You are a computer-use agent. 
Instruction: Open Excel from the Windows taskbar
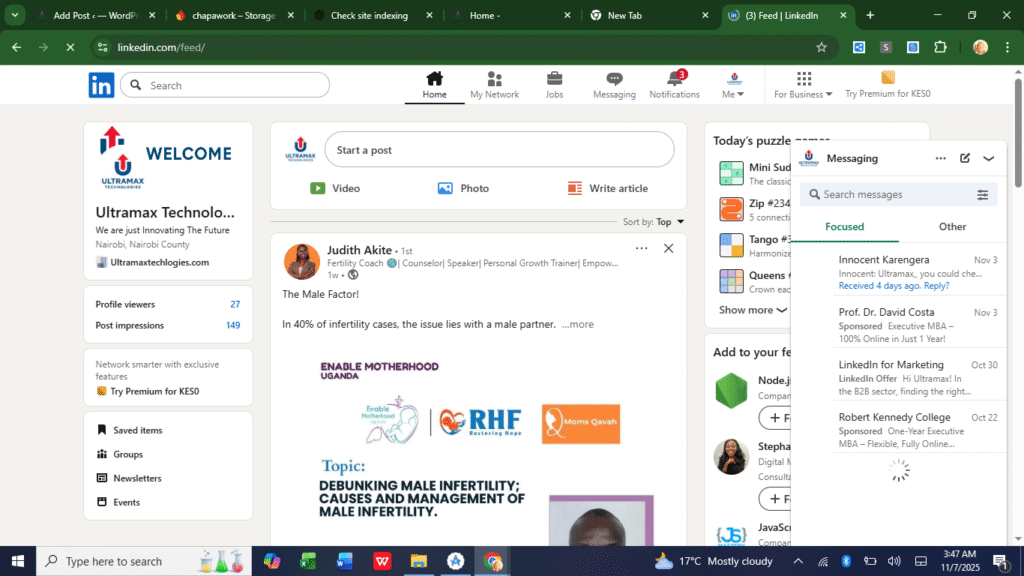coord(308,561)
